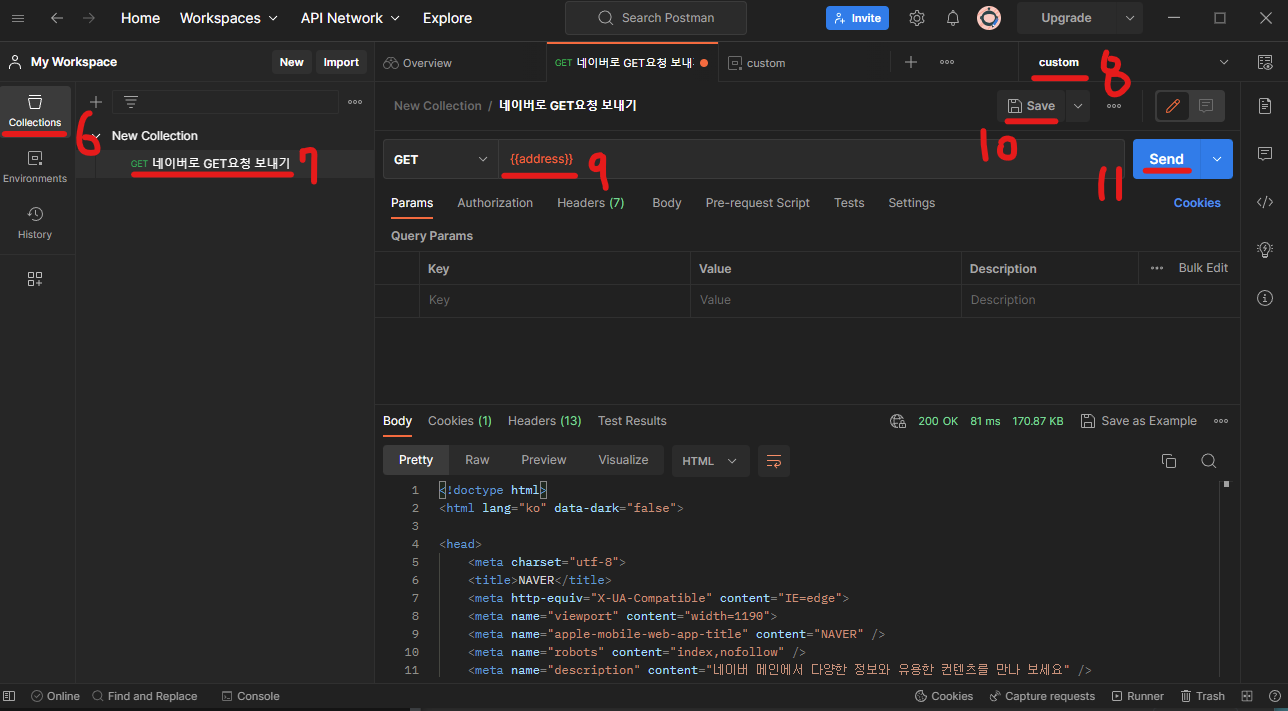Open the request info icon

[x=1265, y=298]
